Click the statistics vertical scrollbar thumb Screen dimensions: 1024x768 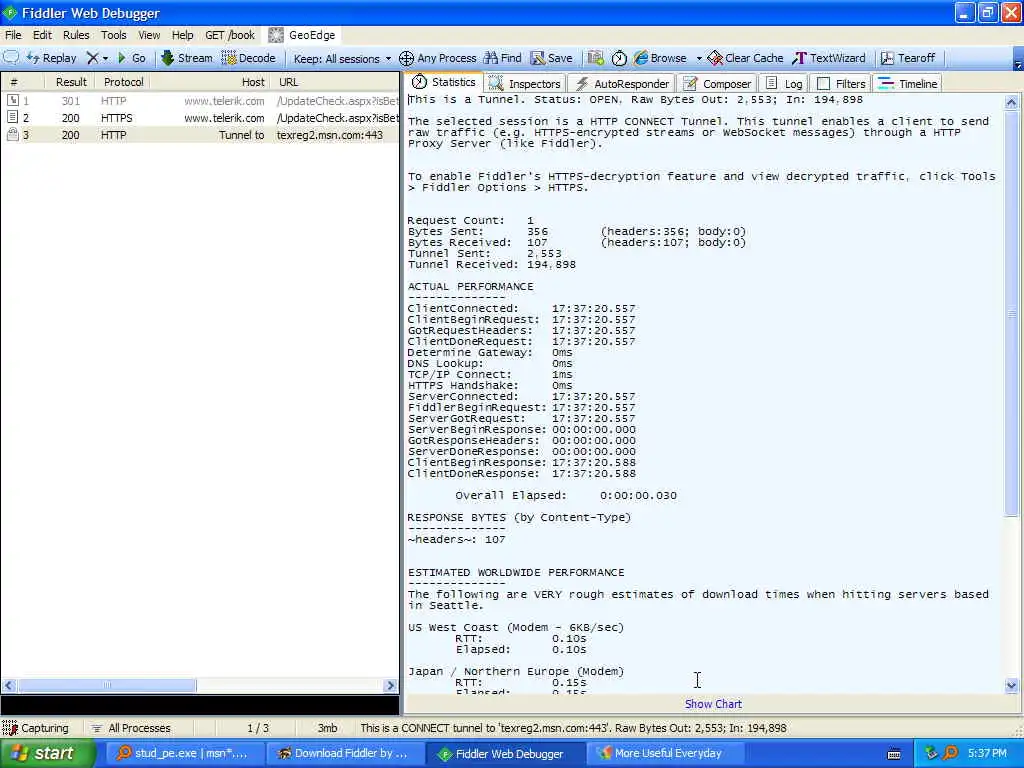(1011, 313)
